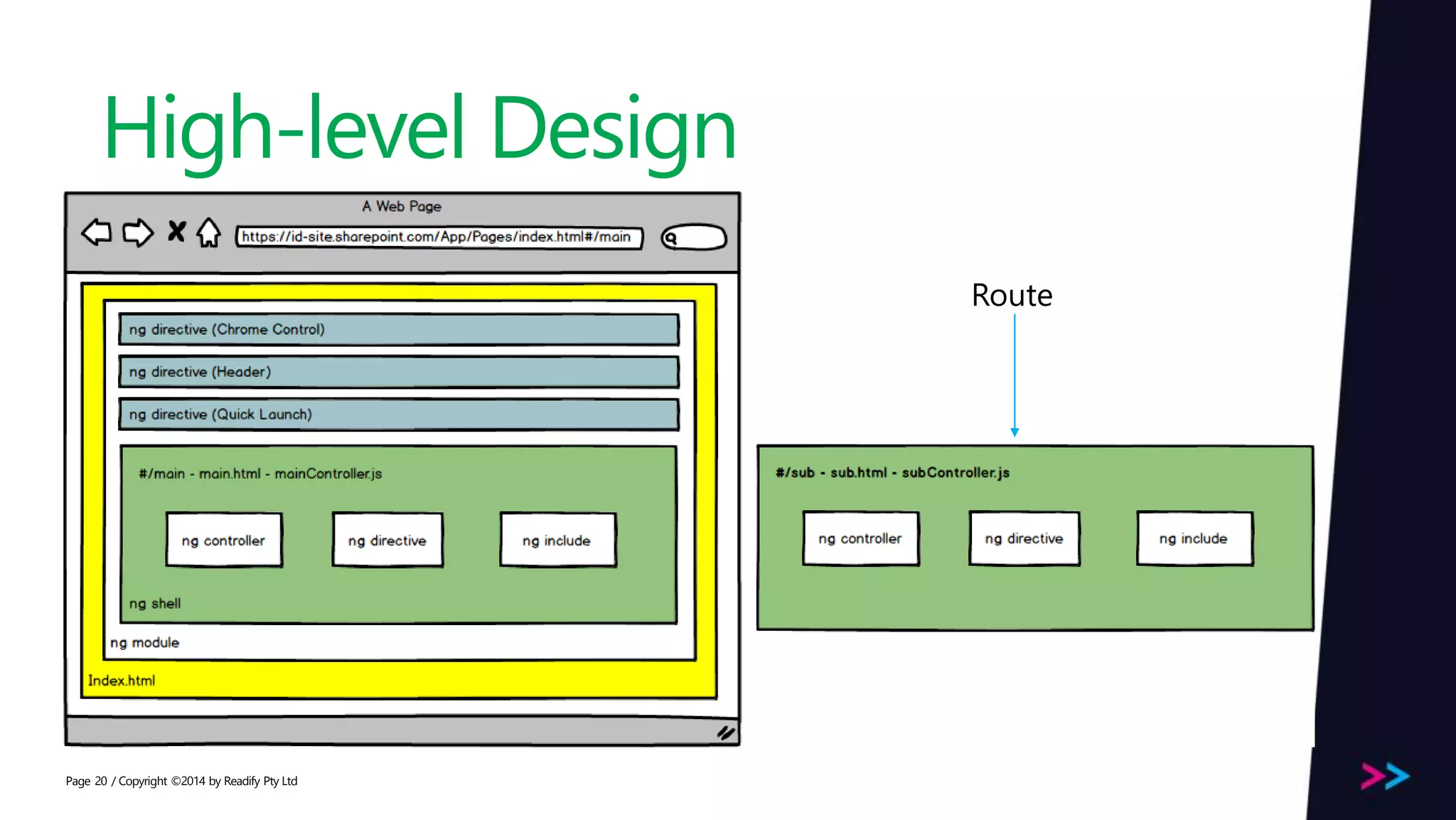Select ng directive (Quick Launch) bar

pyautogui.click(x=398, y=415)
